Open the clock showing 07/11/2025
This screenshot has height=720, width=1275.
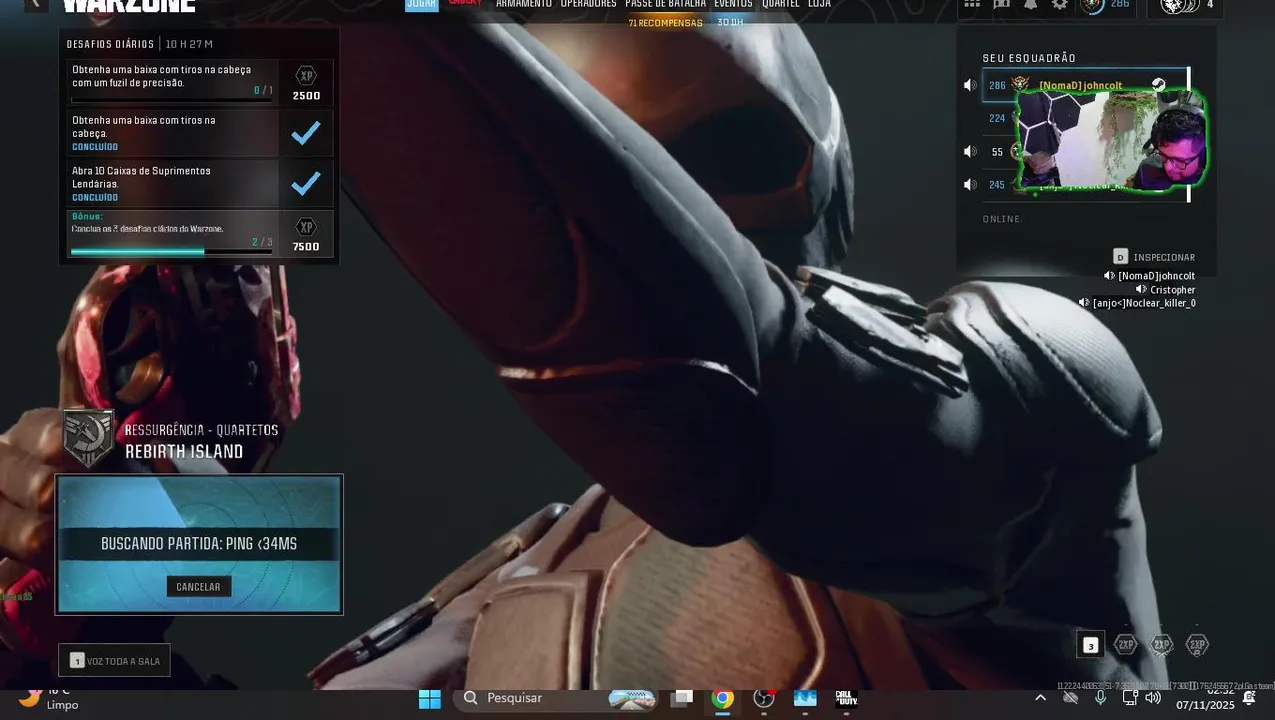tap(1205, 698)
